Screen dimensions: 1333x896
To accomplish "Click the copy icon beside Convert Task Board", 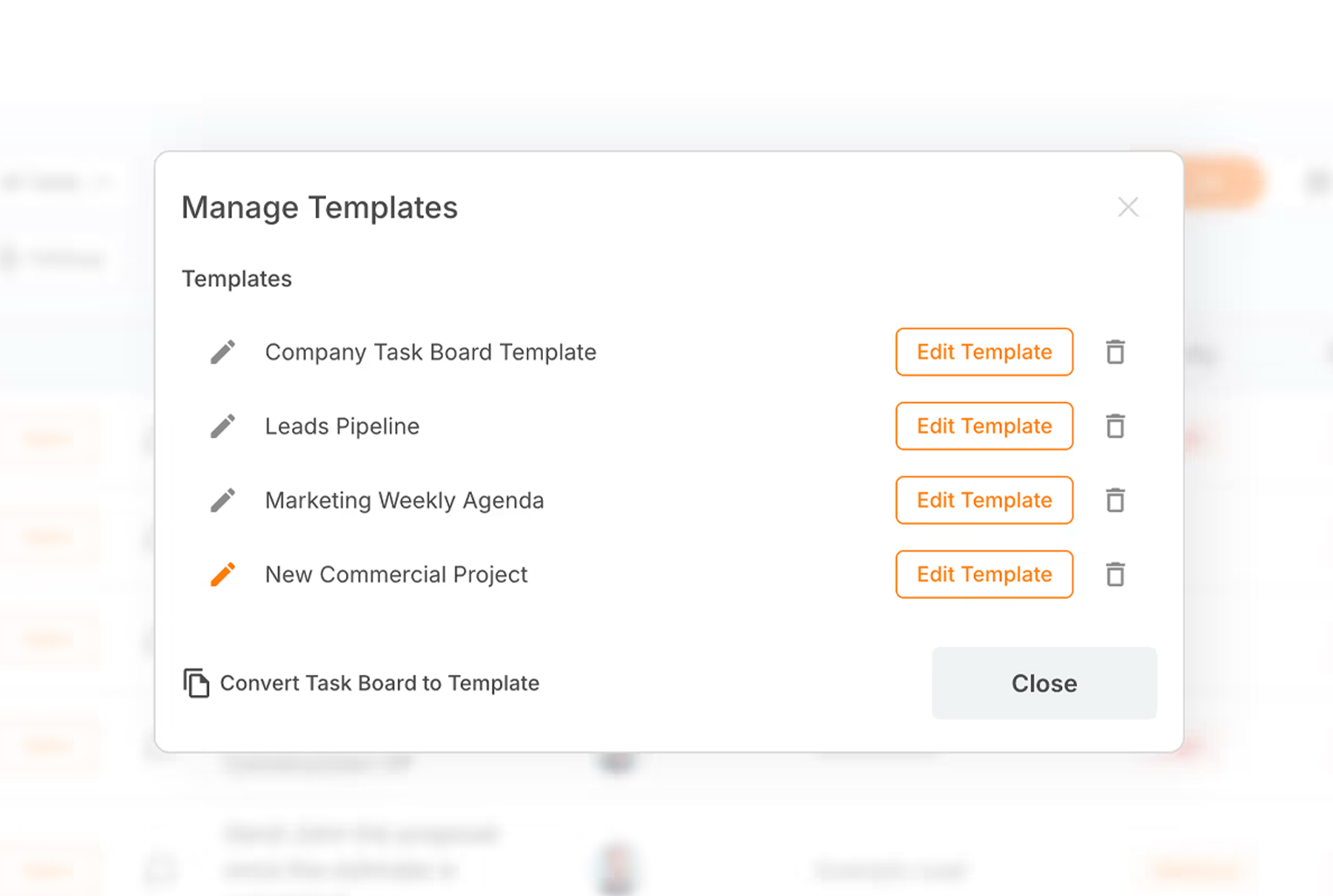I will click(x=197, y=683).
